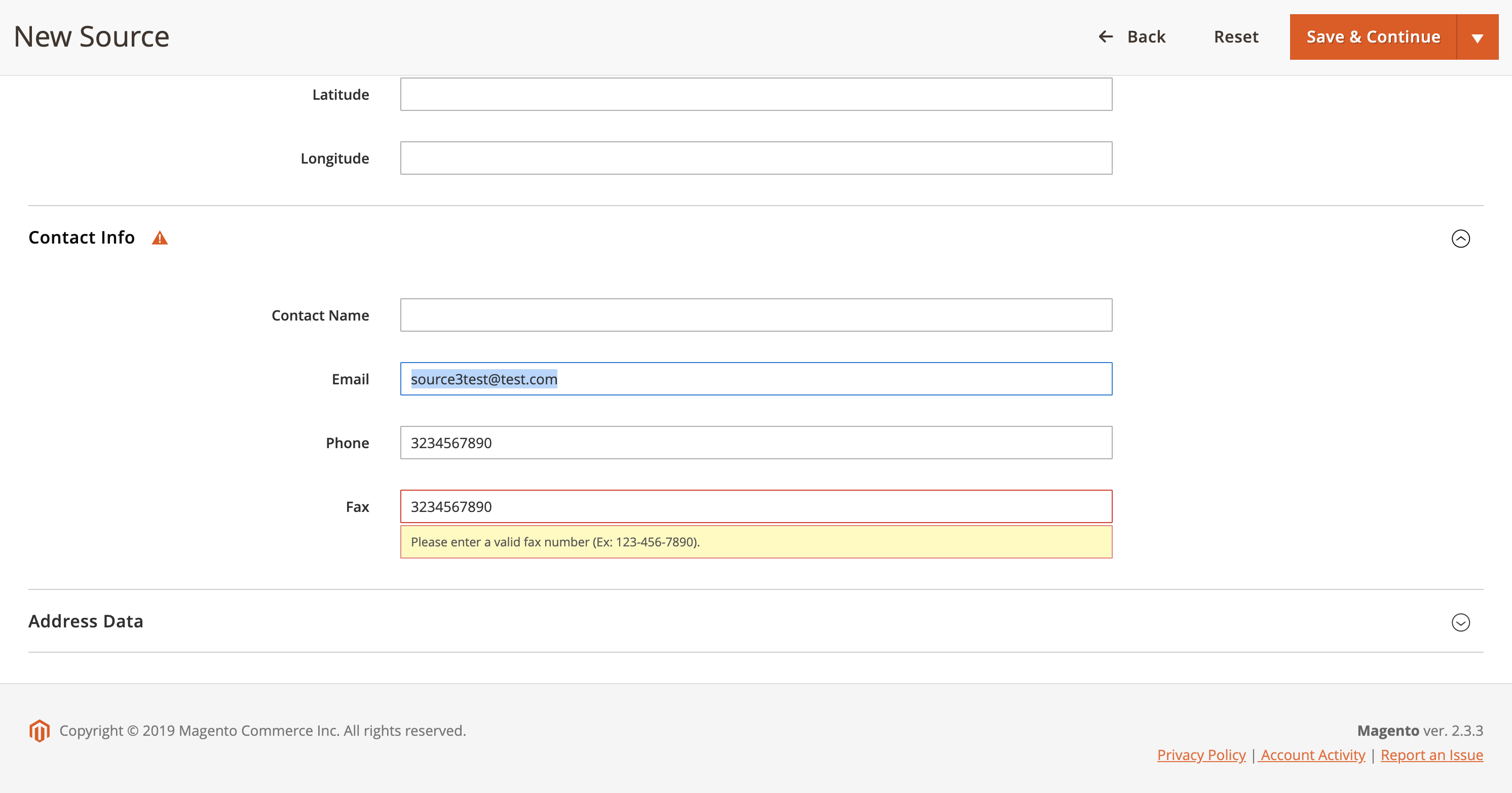Click the Save & Continue button

pyautogui.click(x=1374, y=36)
